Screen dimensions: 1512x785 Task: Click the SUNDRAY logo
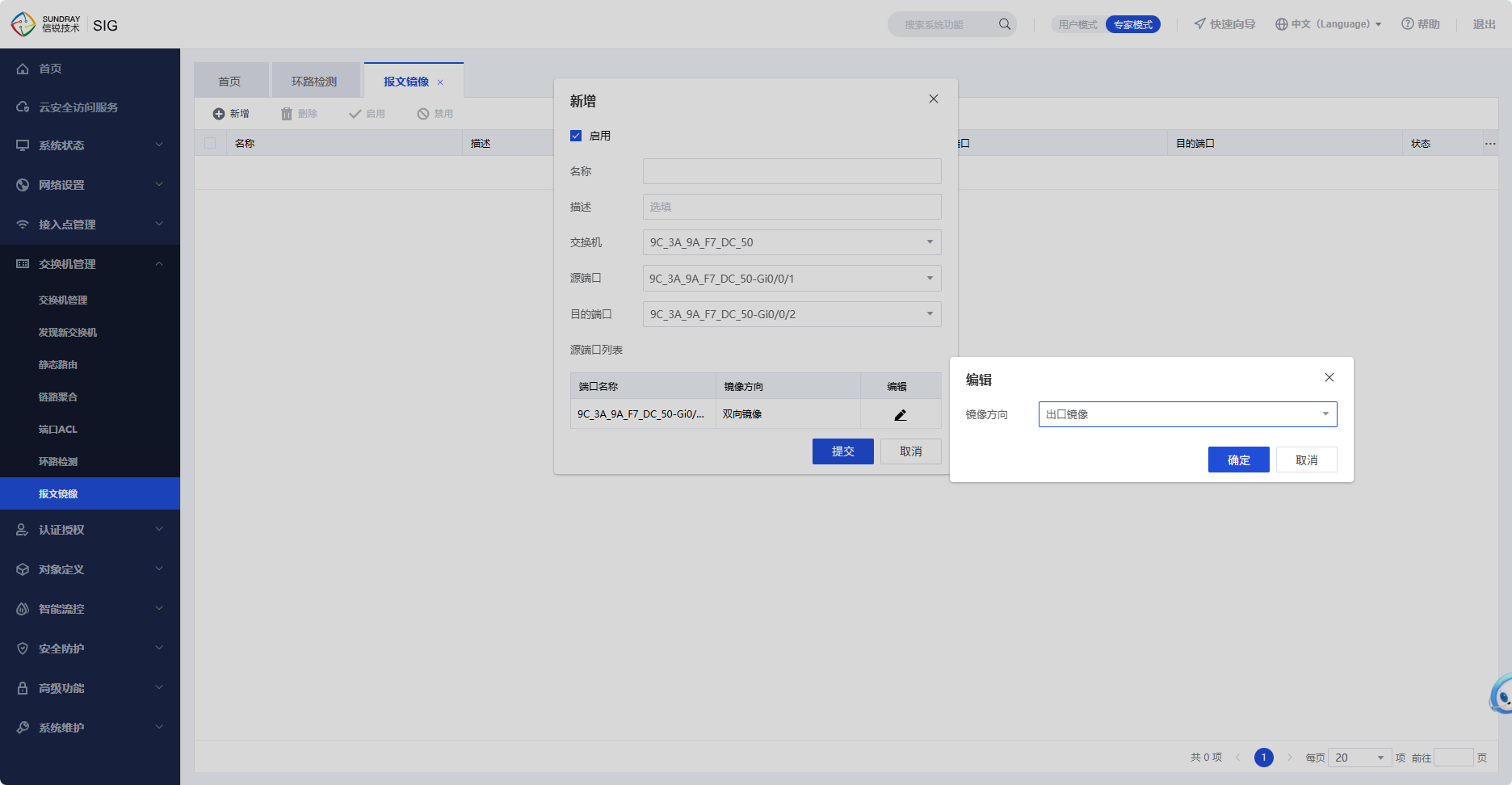point(46,24)
